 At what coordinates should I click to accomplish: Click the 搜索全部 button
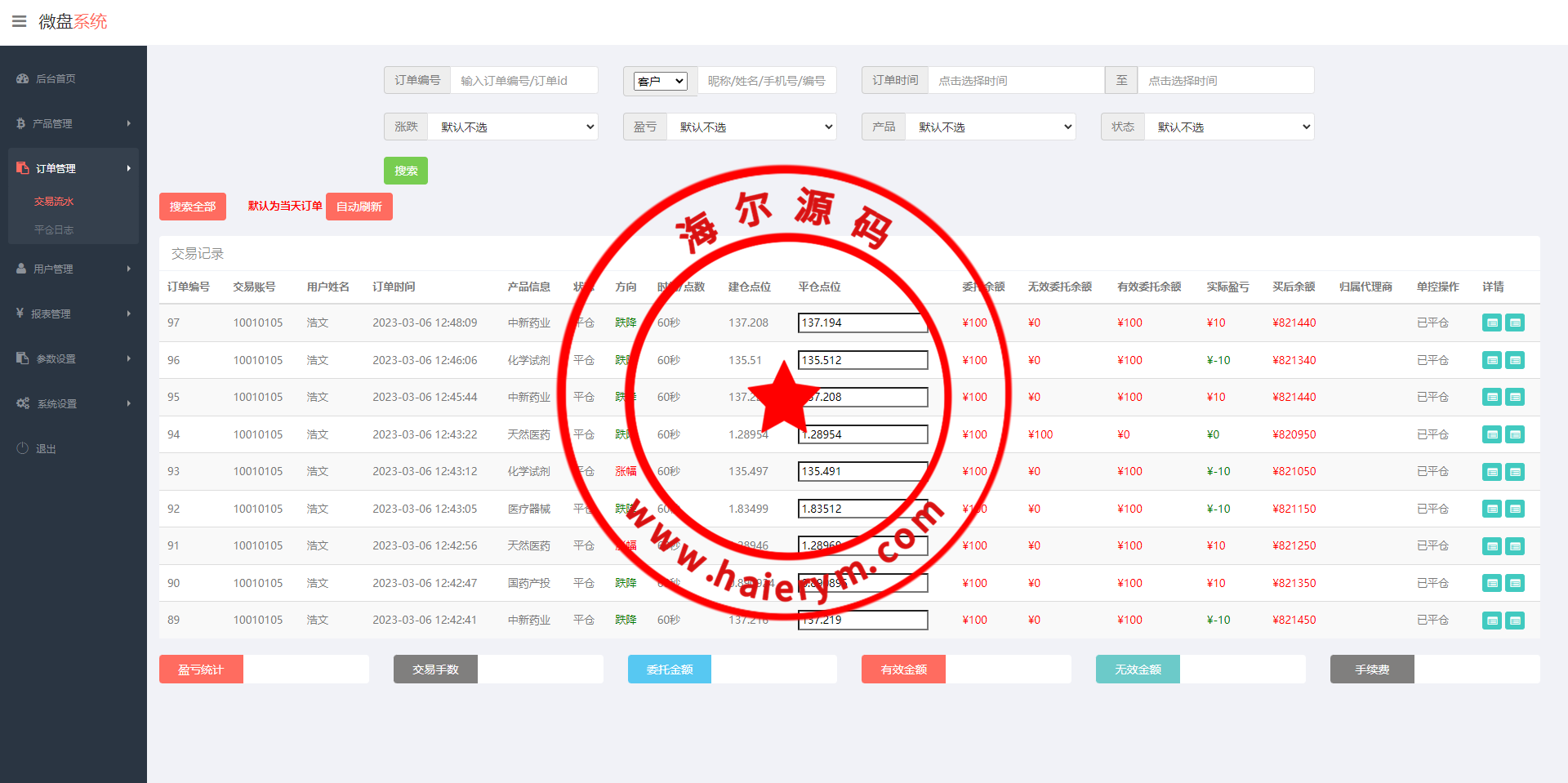click(193, 207)
